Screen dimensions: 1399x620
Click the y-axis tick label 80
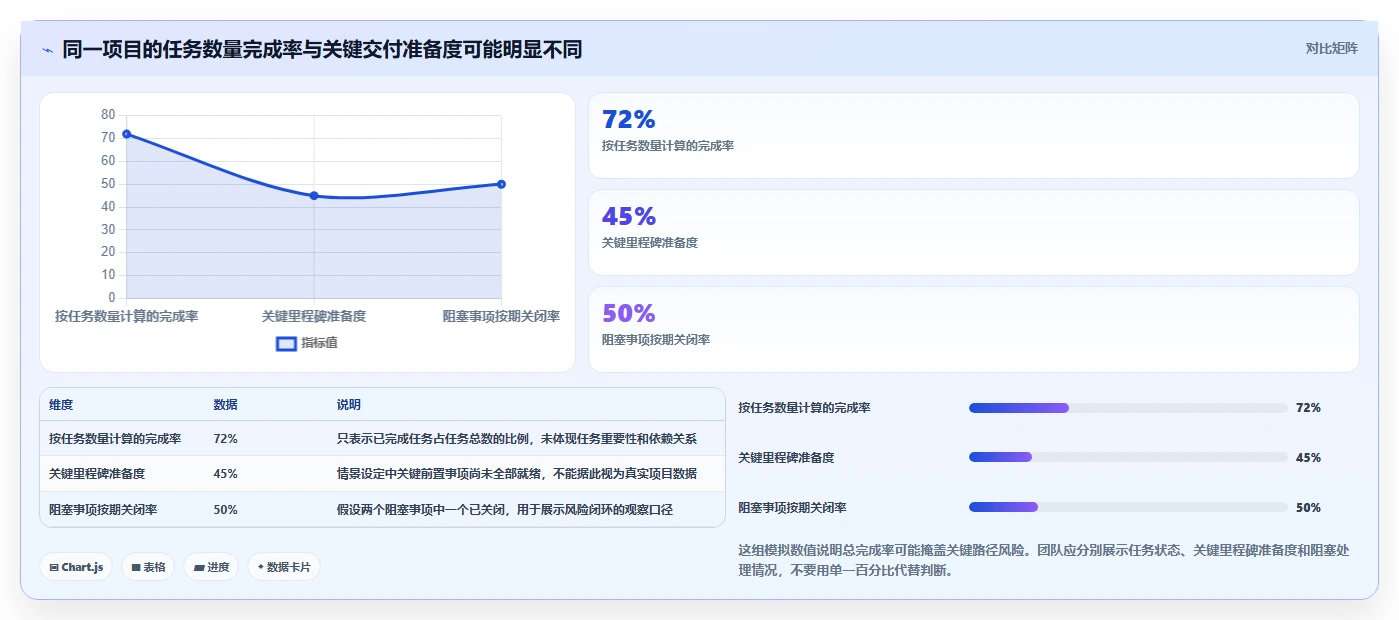[x=108, y=115]
